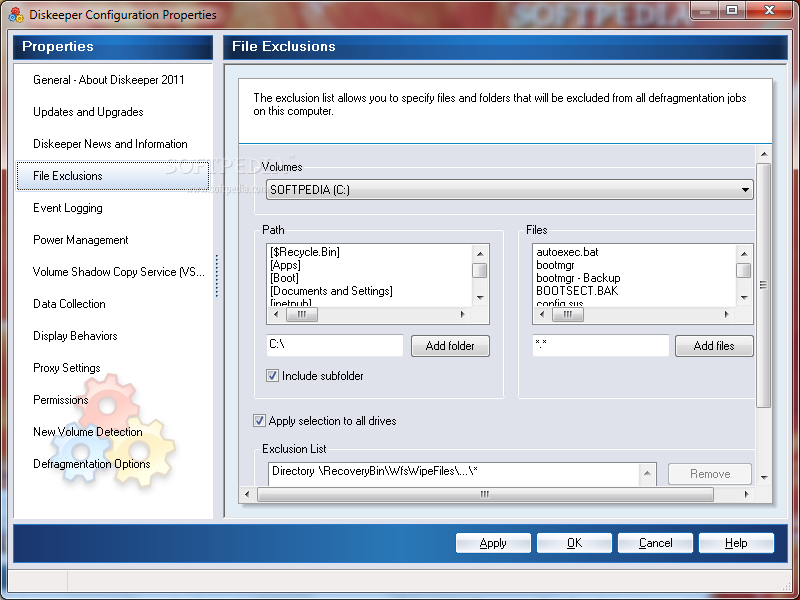Click the Cancel button
The height and width of the screenshot is (600, 800).
[655, 543]
